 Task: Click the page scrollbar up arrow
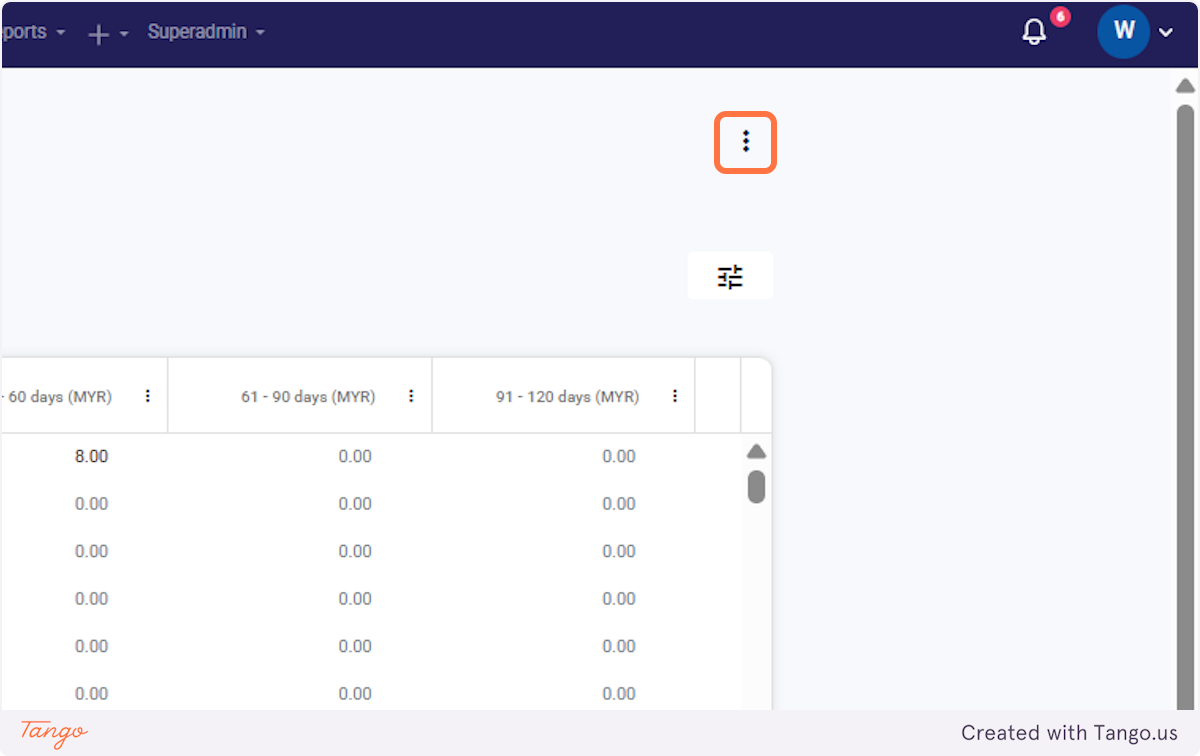(x=1185, y=86)
